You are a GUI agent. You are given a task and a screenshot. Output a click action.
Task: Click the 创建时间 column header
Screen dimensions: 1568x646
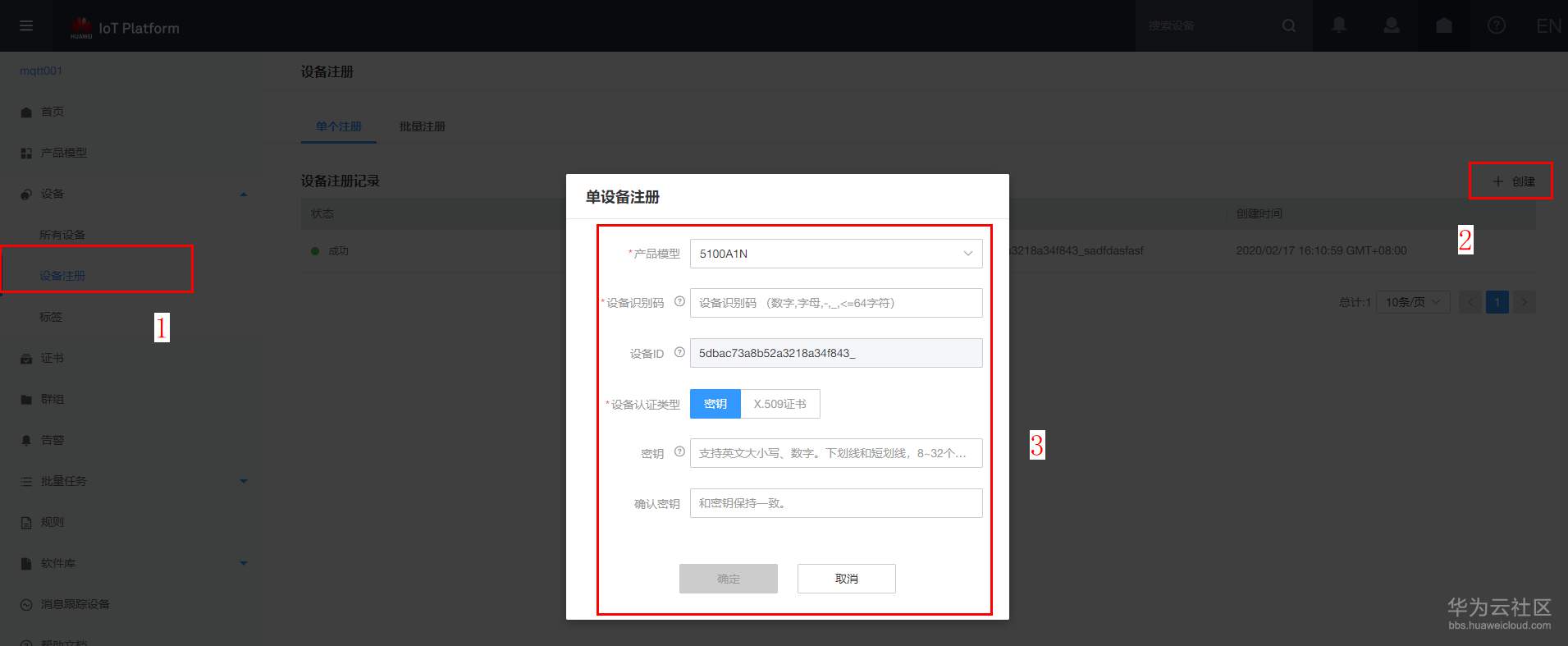coord(1259,213)
